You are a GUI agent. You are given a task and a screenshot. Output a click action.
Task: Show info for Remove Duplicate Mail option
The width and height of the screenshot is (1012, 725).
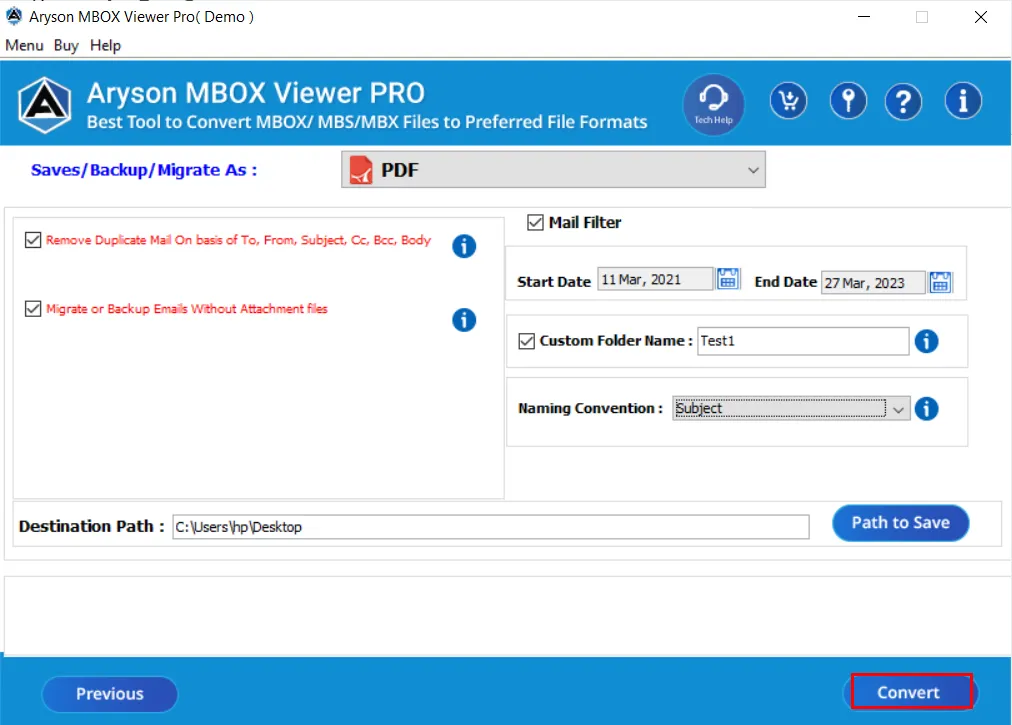click(464, 246)
